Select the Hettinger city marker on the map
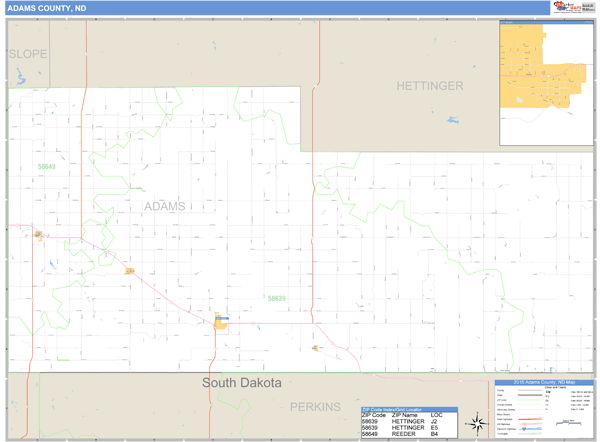The image size is (600, 442). [220, 322]
